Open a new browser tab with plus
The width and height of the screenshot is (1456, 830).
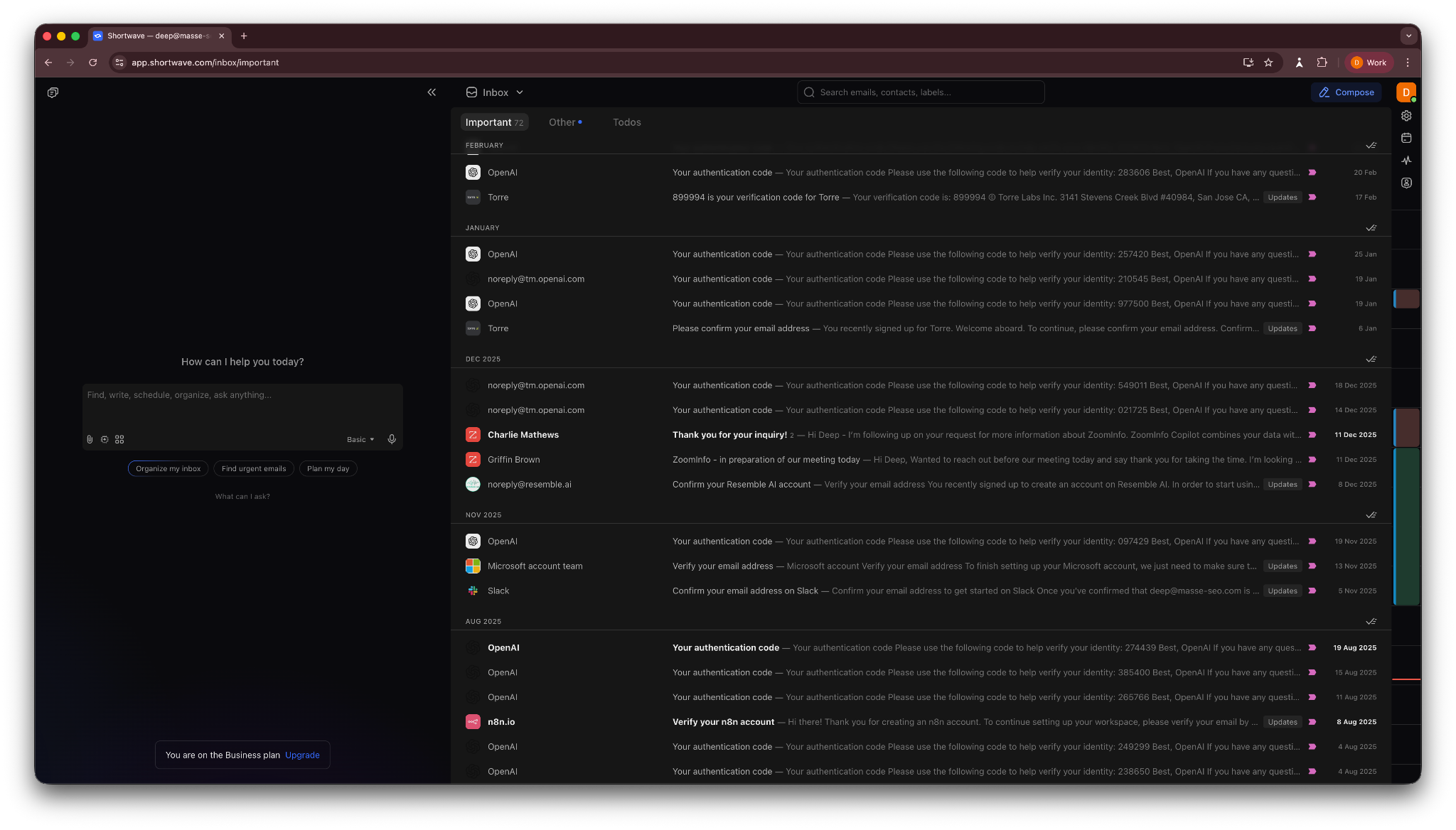(244, 36)
